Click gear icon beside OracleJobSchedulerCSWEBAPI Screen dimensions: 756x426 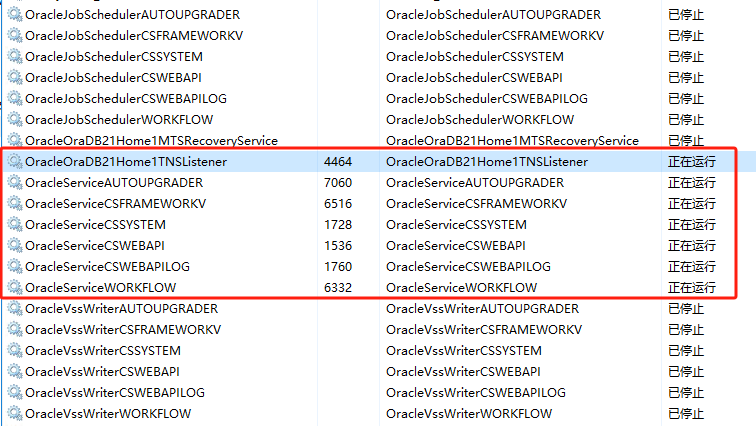click(x=15, y=78)
